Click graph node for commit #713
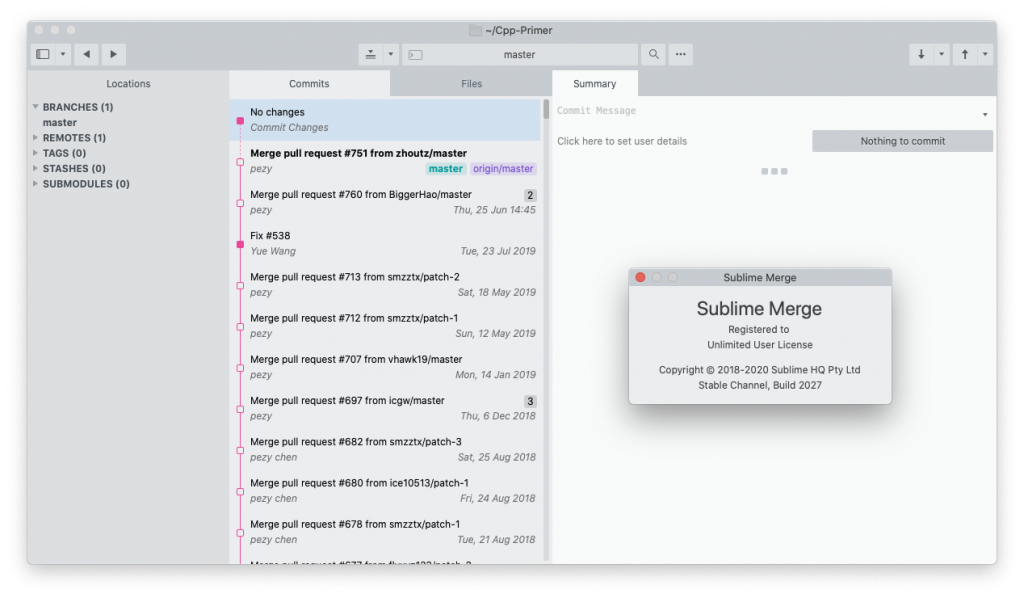The height and width of the screenshot is (598, 1024). (240, 285)
